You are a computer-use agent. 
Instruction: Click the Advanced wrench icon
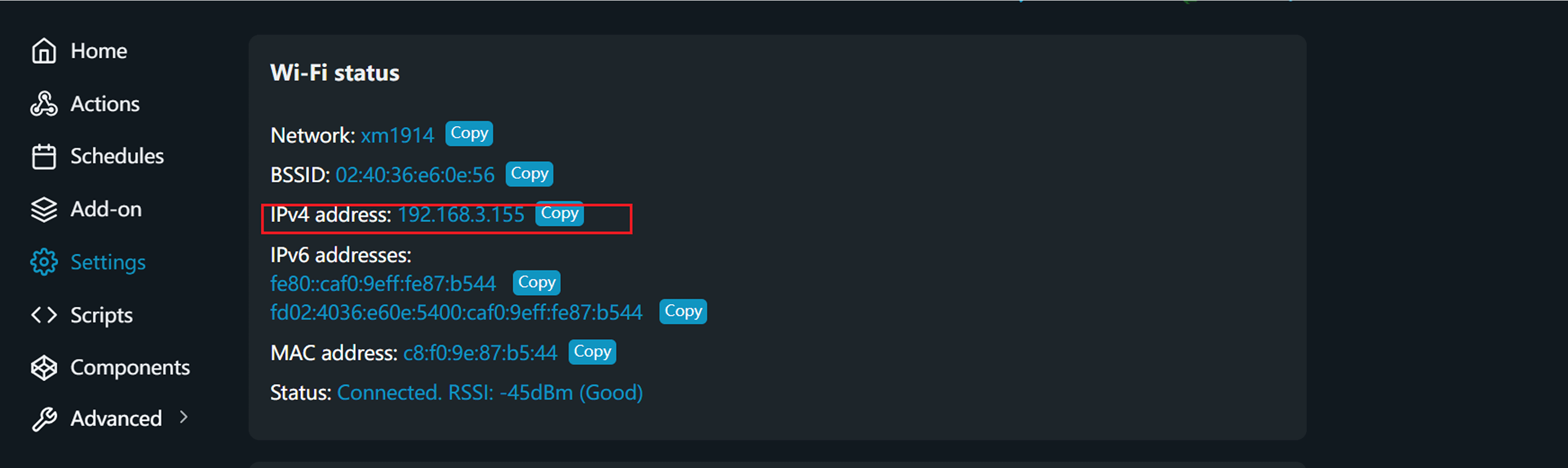click(x=44, y=419)
